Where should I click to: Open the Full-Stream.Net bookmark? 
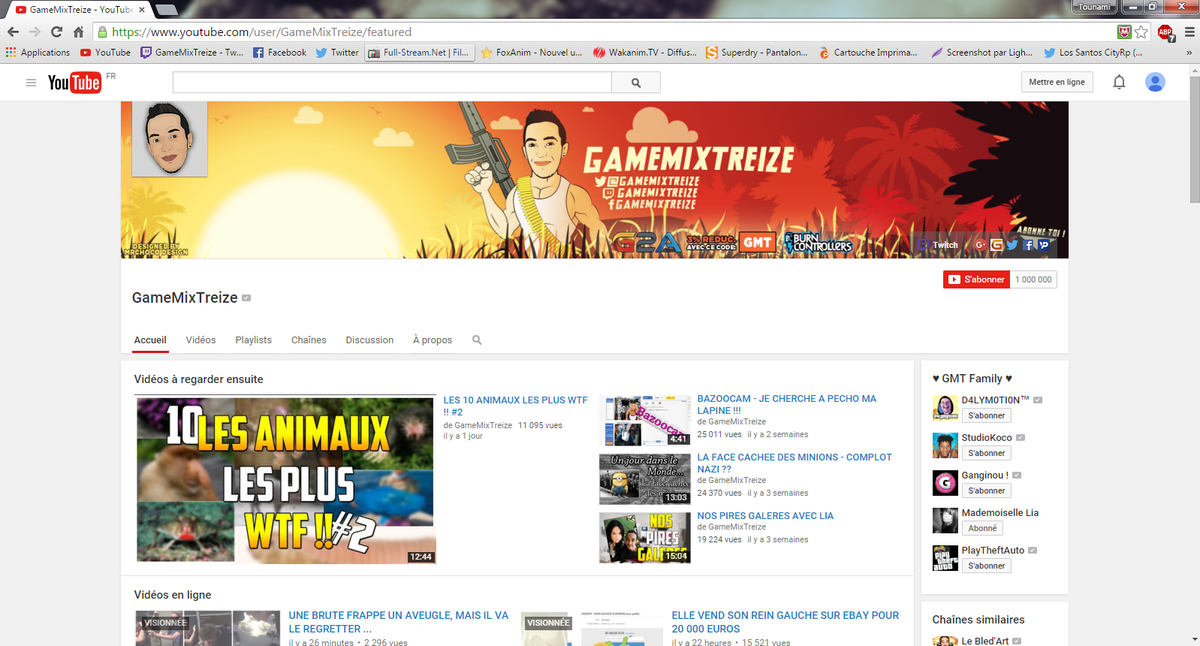[x=419, y=52]
